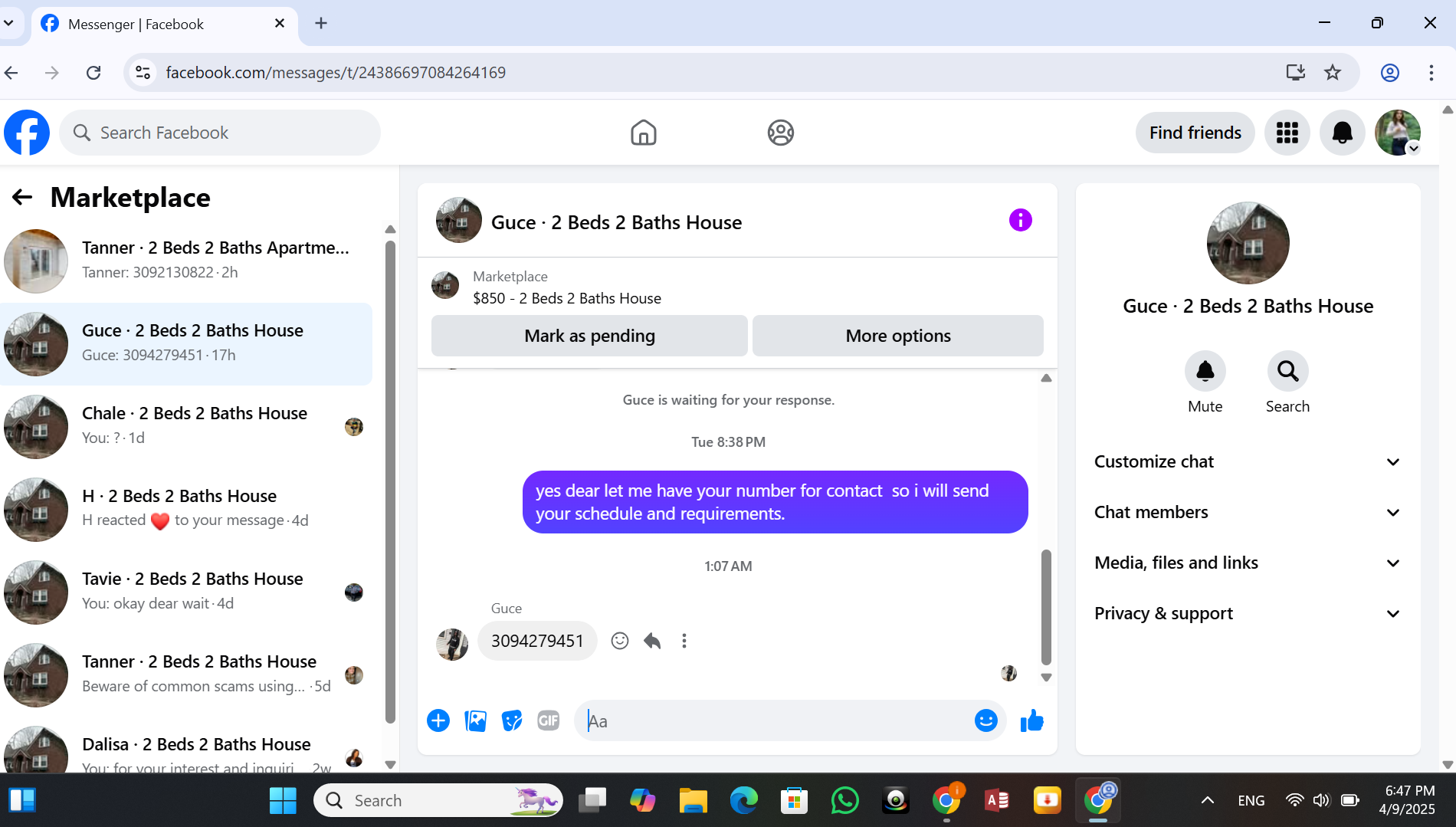The width and height of the screenshot is (1456, 827).
Task: Open File Explorer from taskbar
Action: click(693, 801)
